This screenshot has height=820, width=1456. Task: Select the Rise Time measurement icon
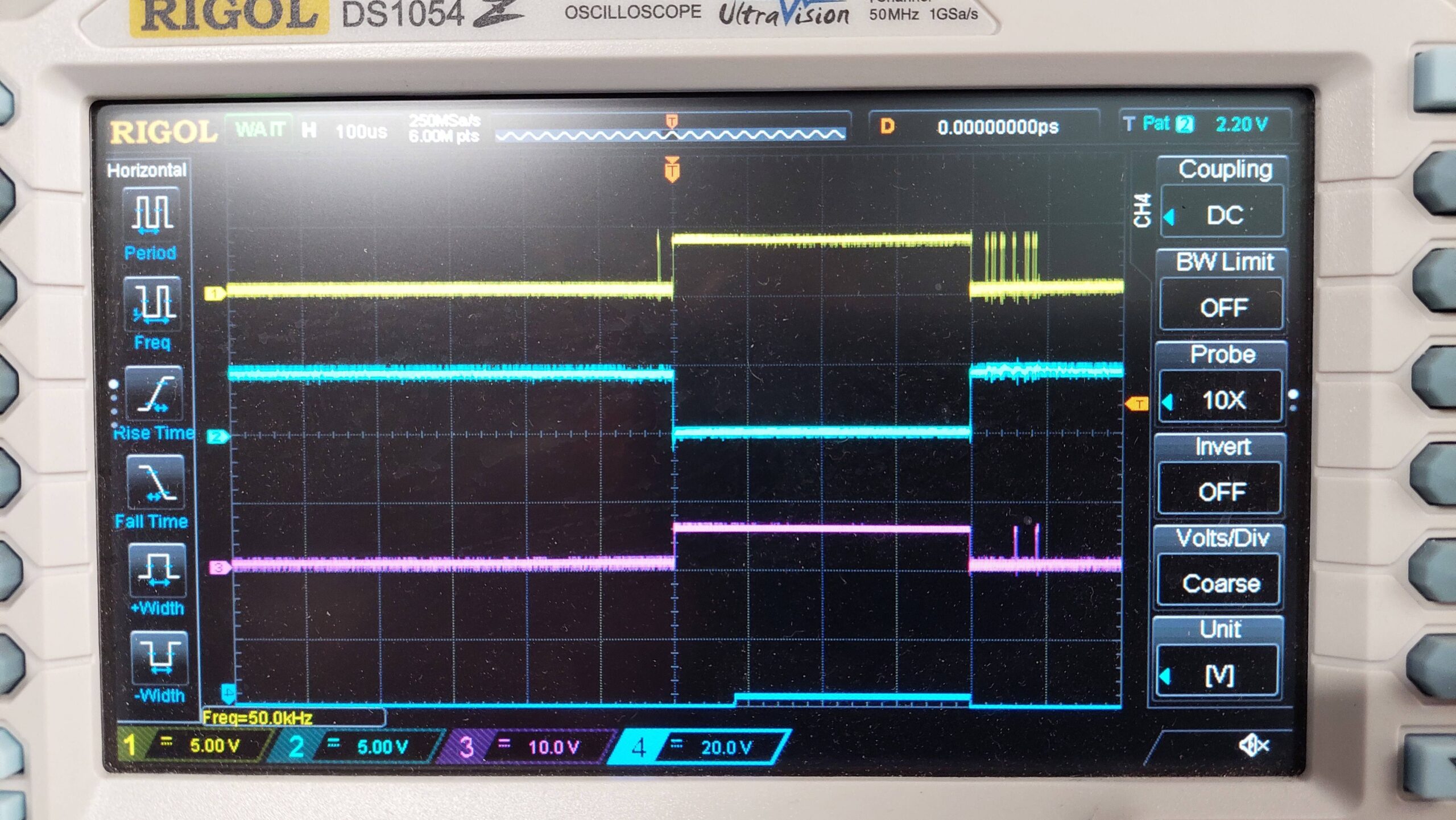[x=154, y=394]
